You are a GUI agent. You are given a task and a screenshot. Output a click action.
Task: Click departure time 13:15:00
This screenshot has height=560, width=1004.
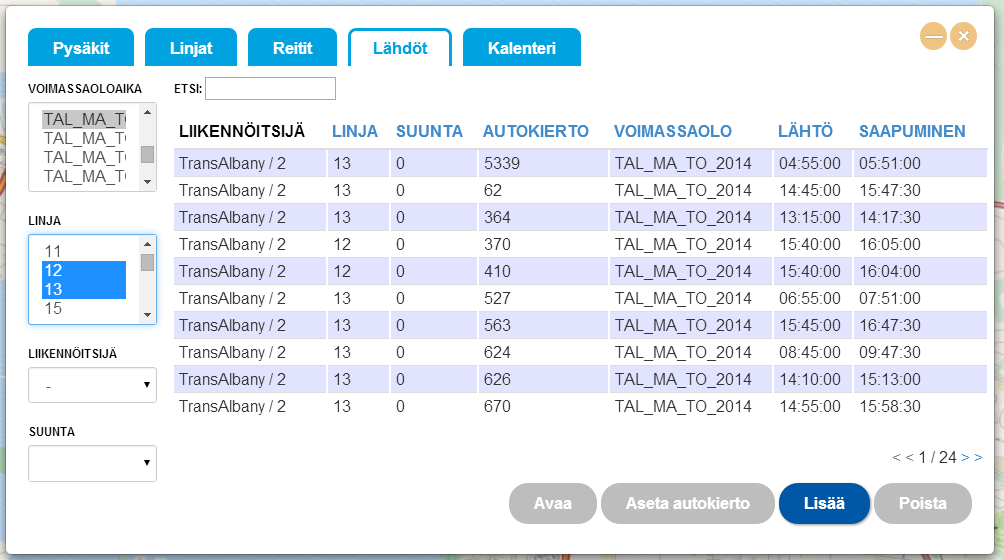(x=809, y=217)
